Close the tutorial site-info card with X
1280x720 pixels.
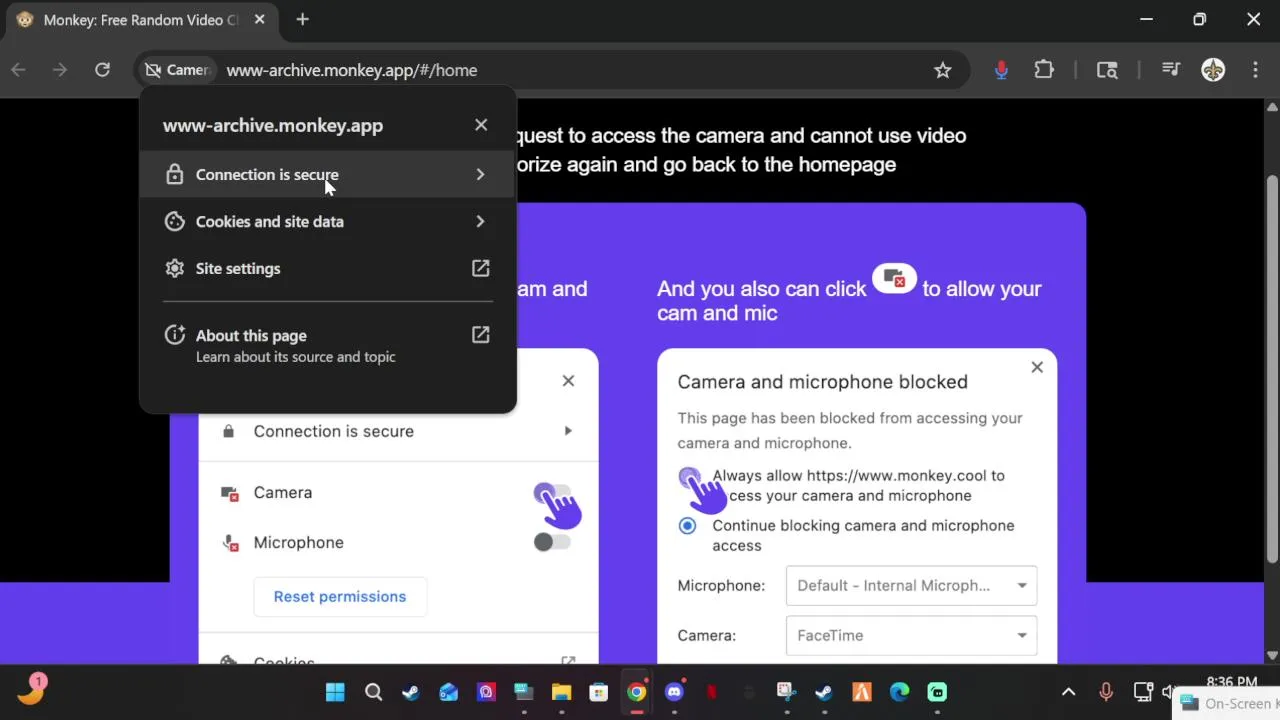click(568, 381)
